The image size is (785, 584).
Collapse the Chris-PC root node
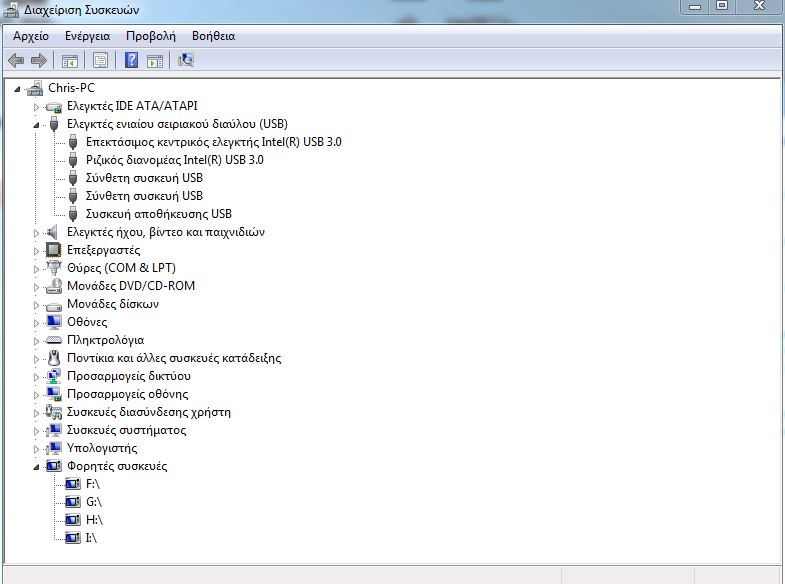tap(17, 90)
